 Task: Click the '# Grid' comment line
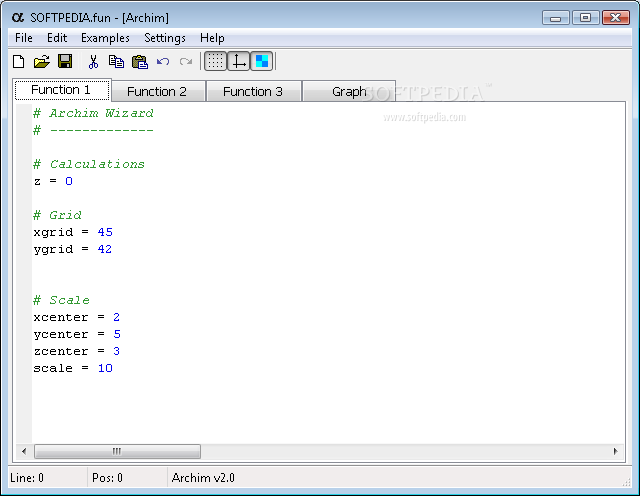tap(58, 215)
